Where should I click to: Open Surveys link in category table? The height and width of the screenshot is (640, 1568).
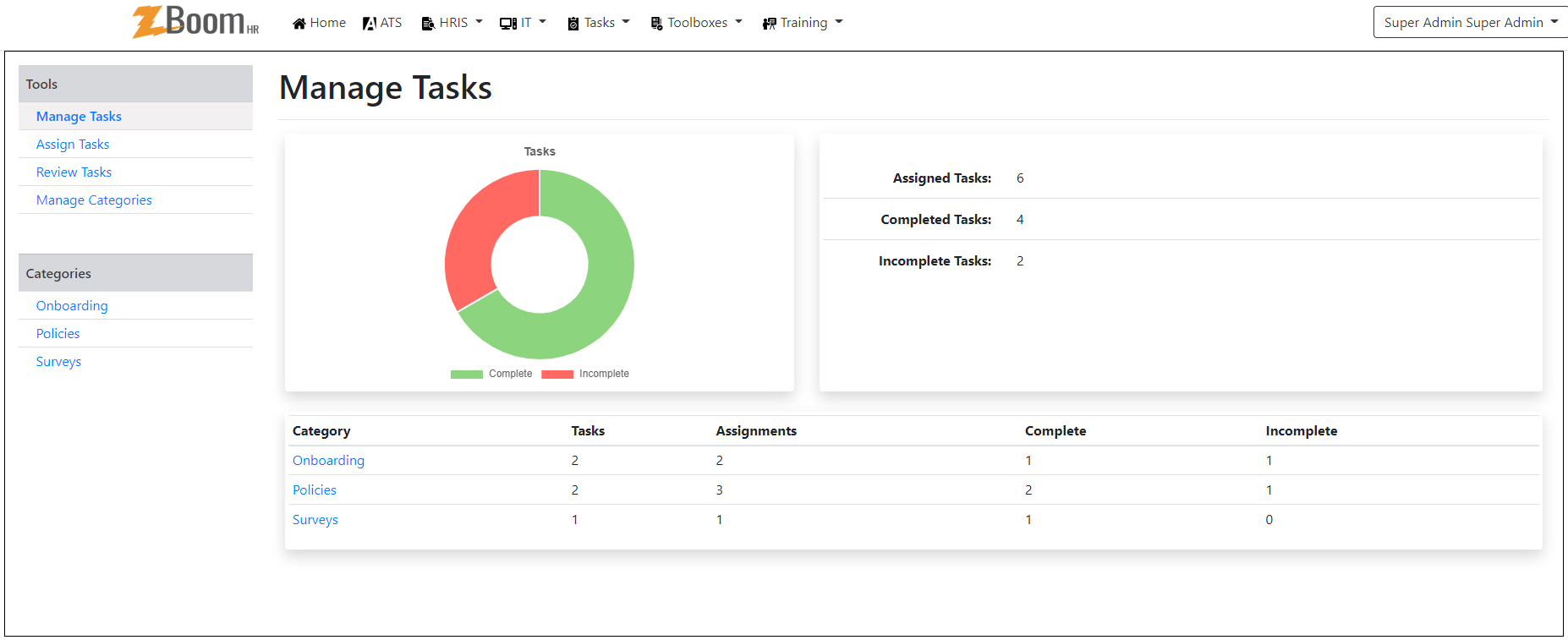point(315,520)
